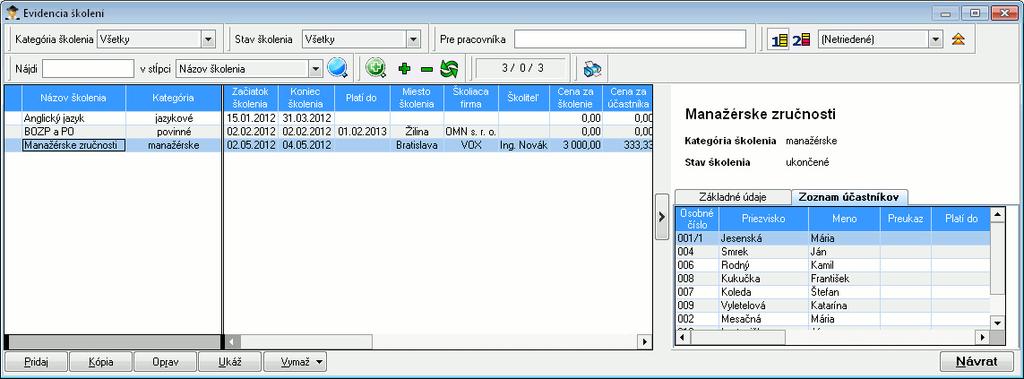Click the Školiteľ column header

[x=523, y=98]
